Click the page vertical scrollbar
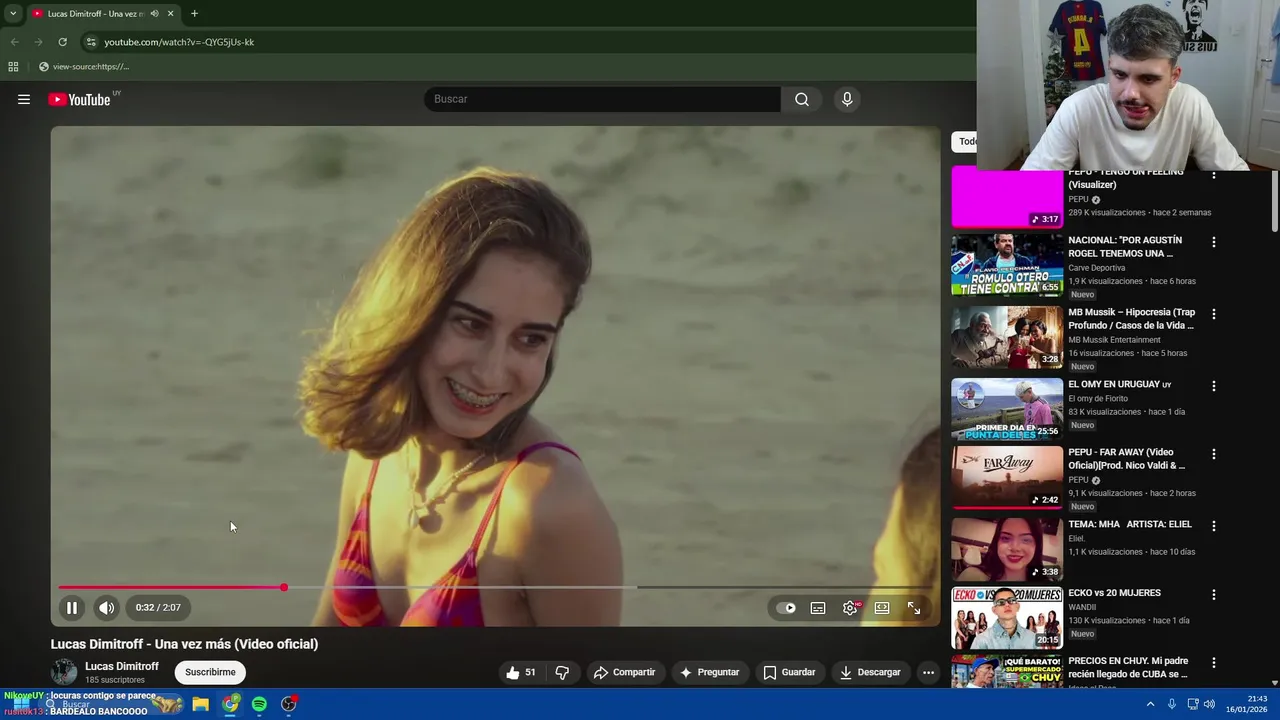This screenshot has height=720, width=1280. tap(1274, 200)
